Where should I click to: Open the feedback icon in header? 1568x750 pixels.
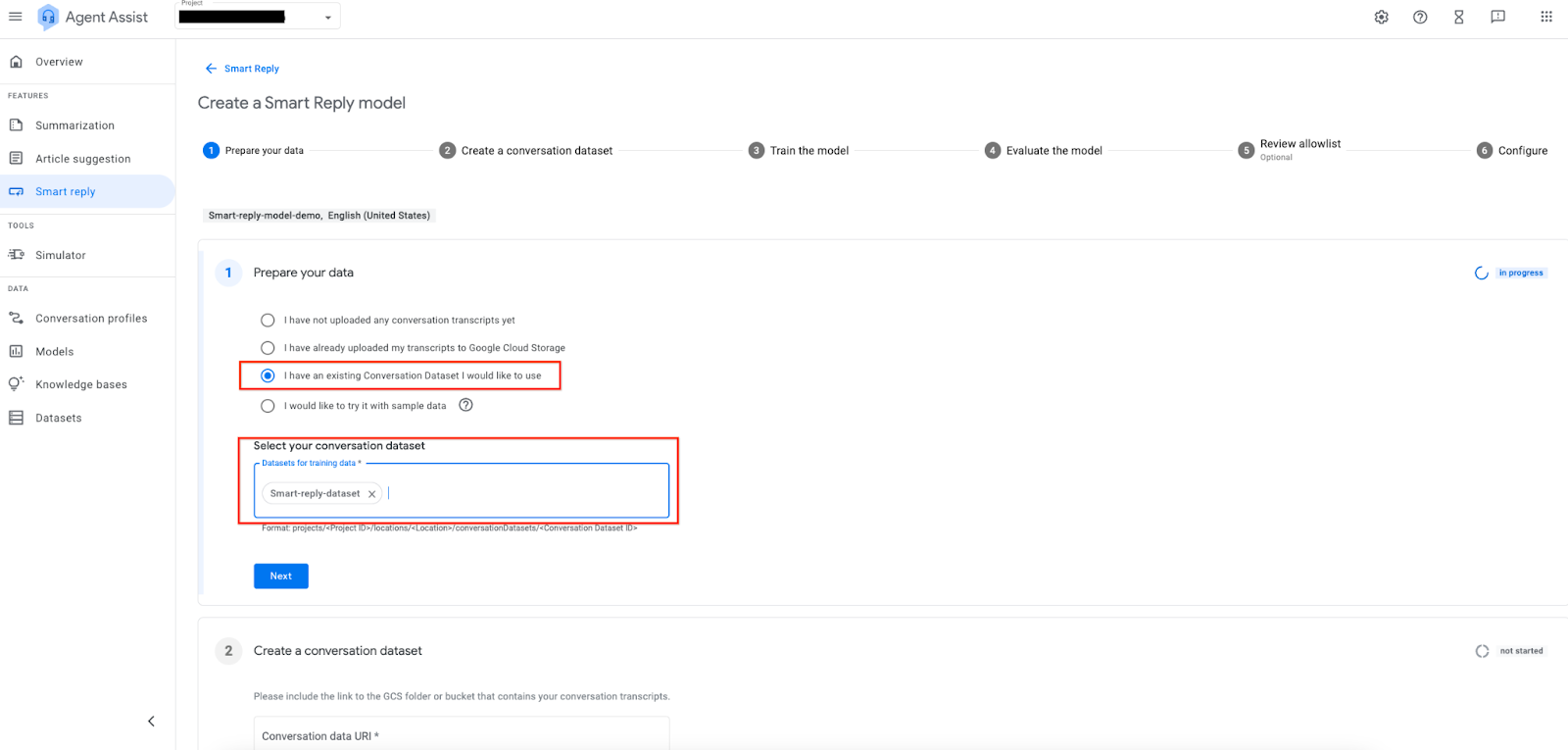(1497, 17)
